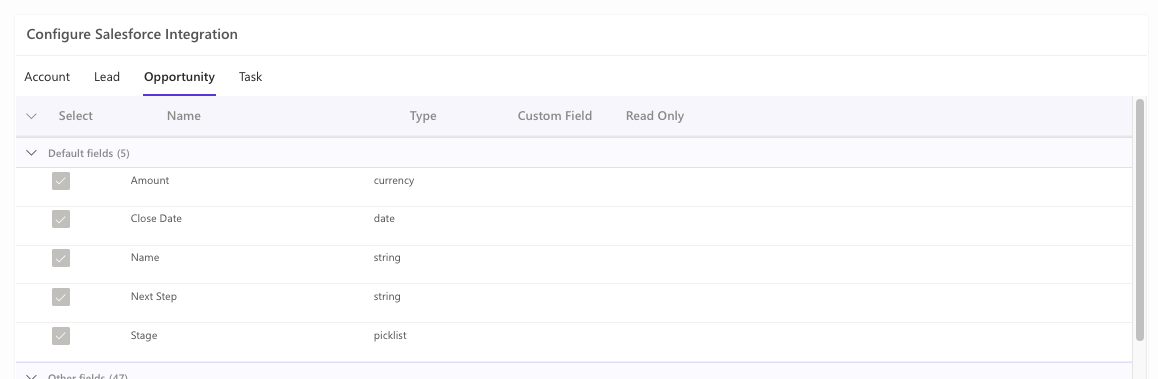Image resolution: width=1158 pixels, height=379 pixels.
Task: Toggle the Stage field checkbox
Action: [61, 336]
